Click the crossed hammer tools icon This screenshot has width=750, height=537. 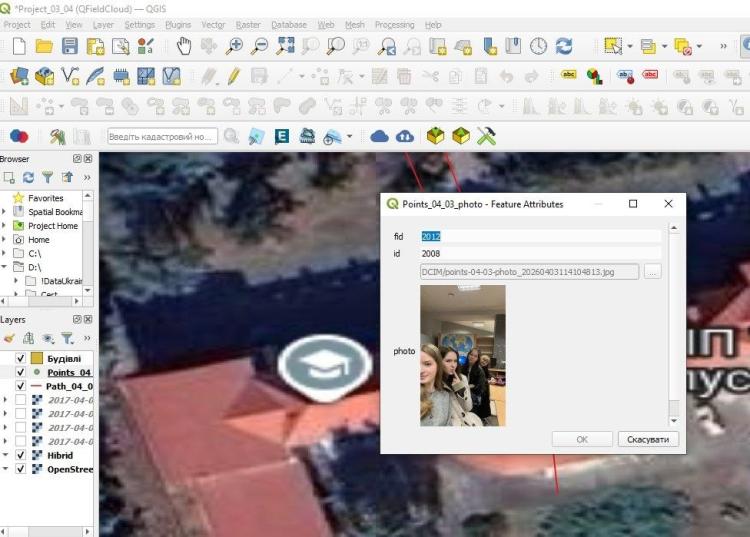click(x=486, y=137)
